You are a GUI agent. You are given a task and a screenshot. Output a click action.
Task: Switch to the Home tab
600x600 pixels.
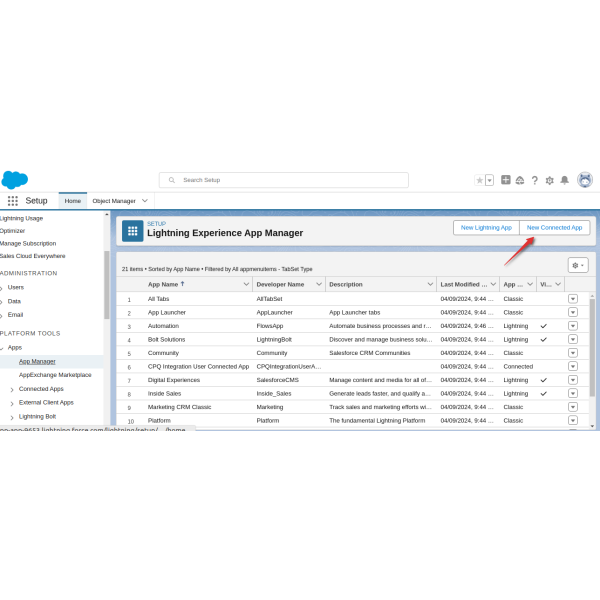pyautogui.click(x=73, y=201)
